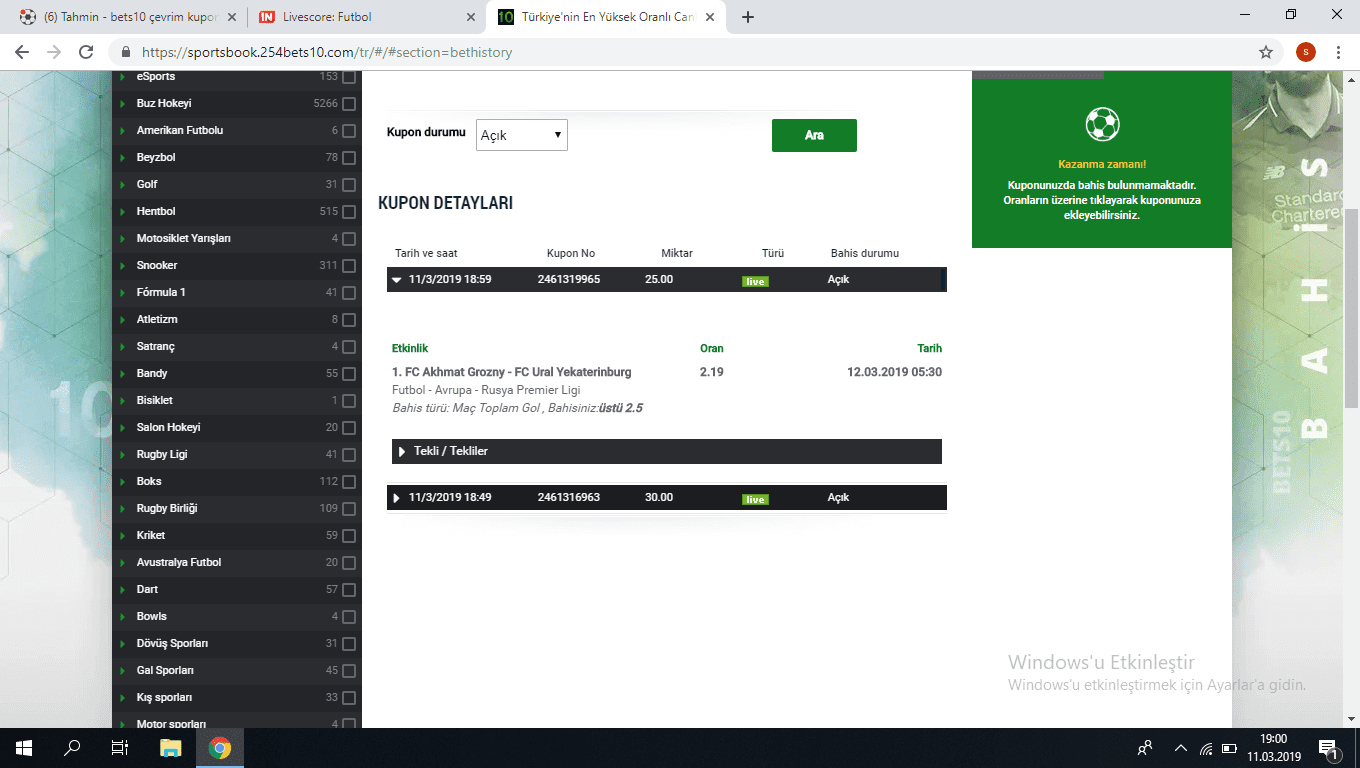Viewport: 1360px width, 768px height.
Task: Click coupon number 2461319965
Action: [x=569, y=279]
